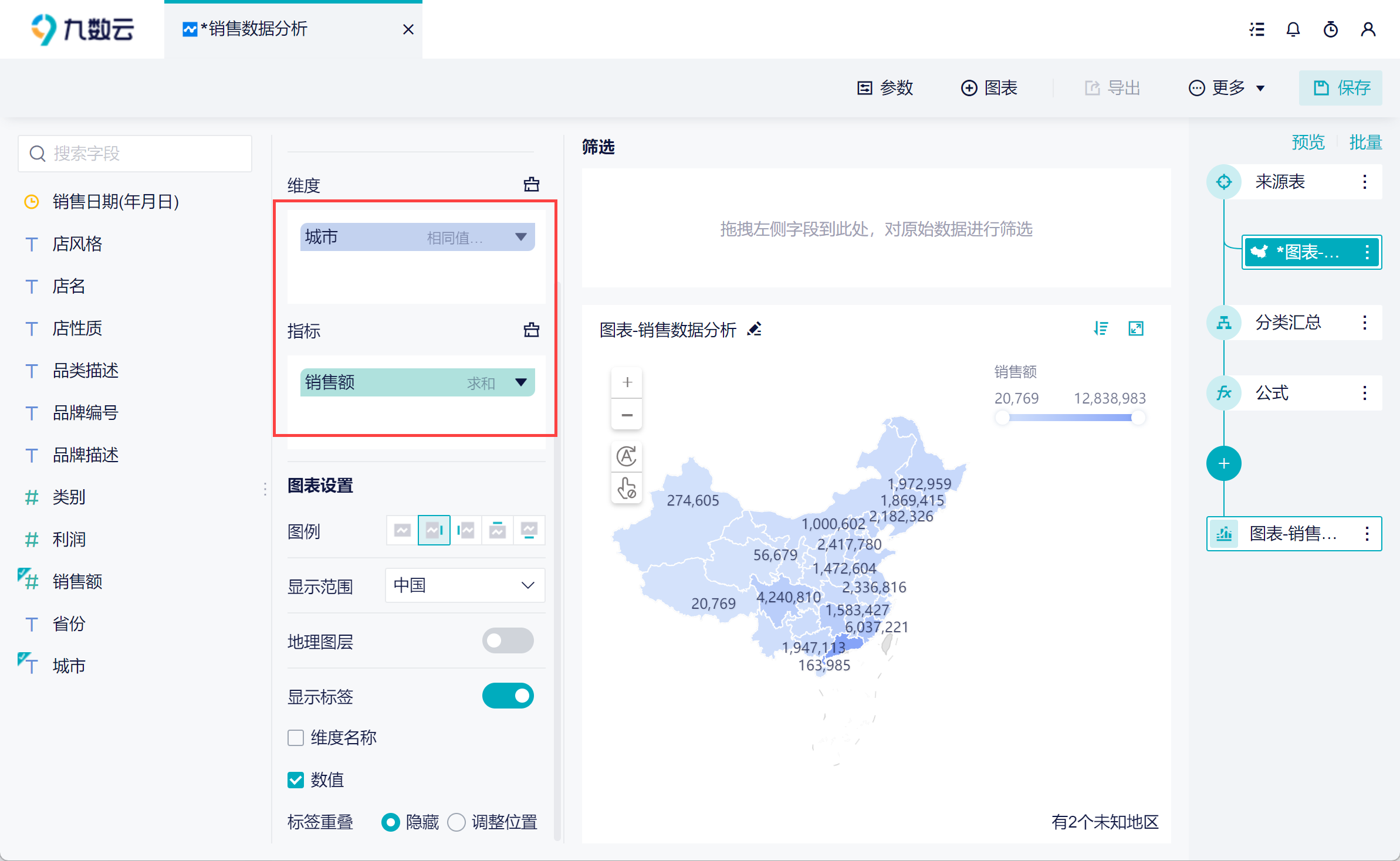Click the right handle of 销售额 legend slider
The height and width of the screenshot is (861, 1400).
click(1138, 418)
